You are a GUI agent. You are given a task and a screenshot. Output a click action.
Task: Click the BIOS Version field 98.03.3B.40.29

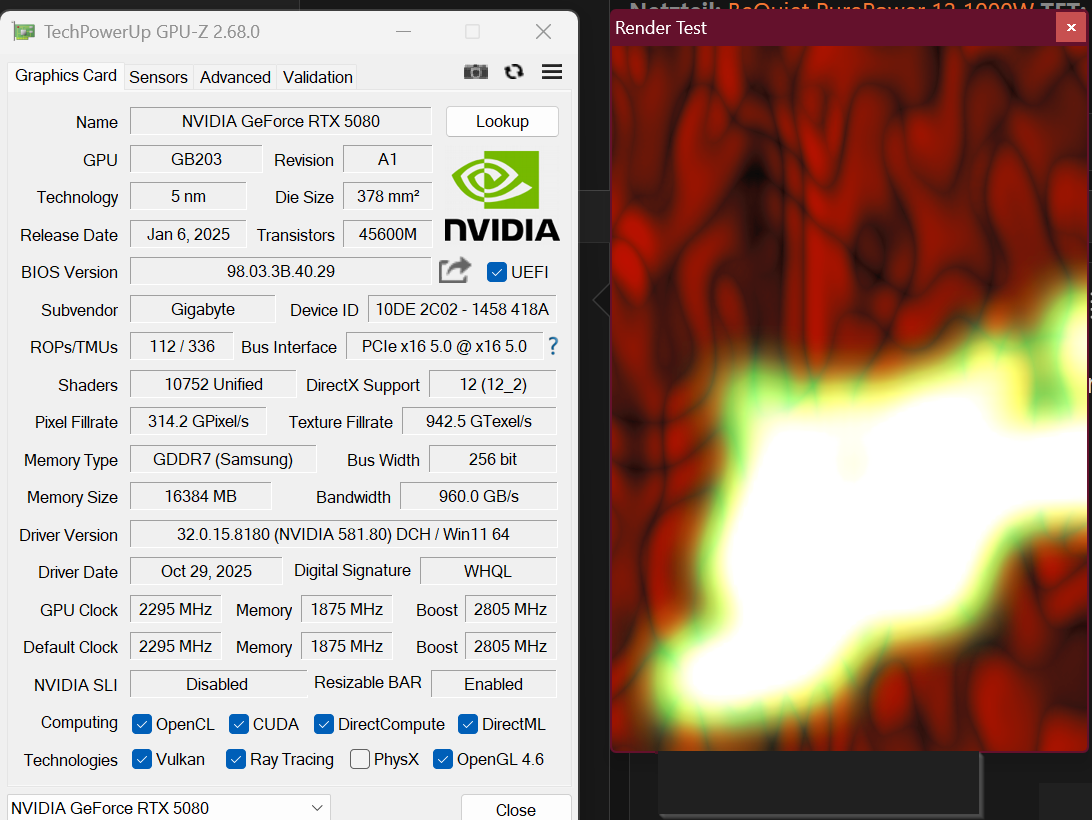281,271
